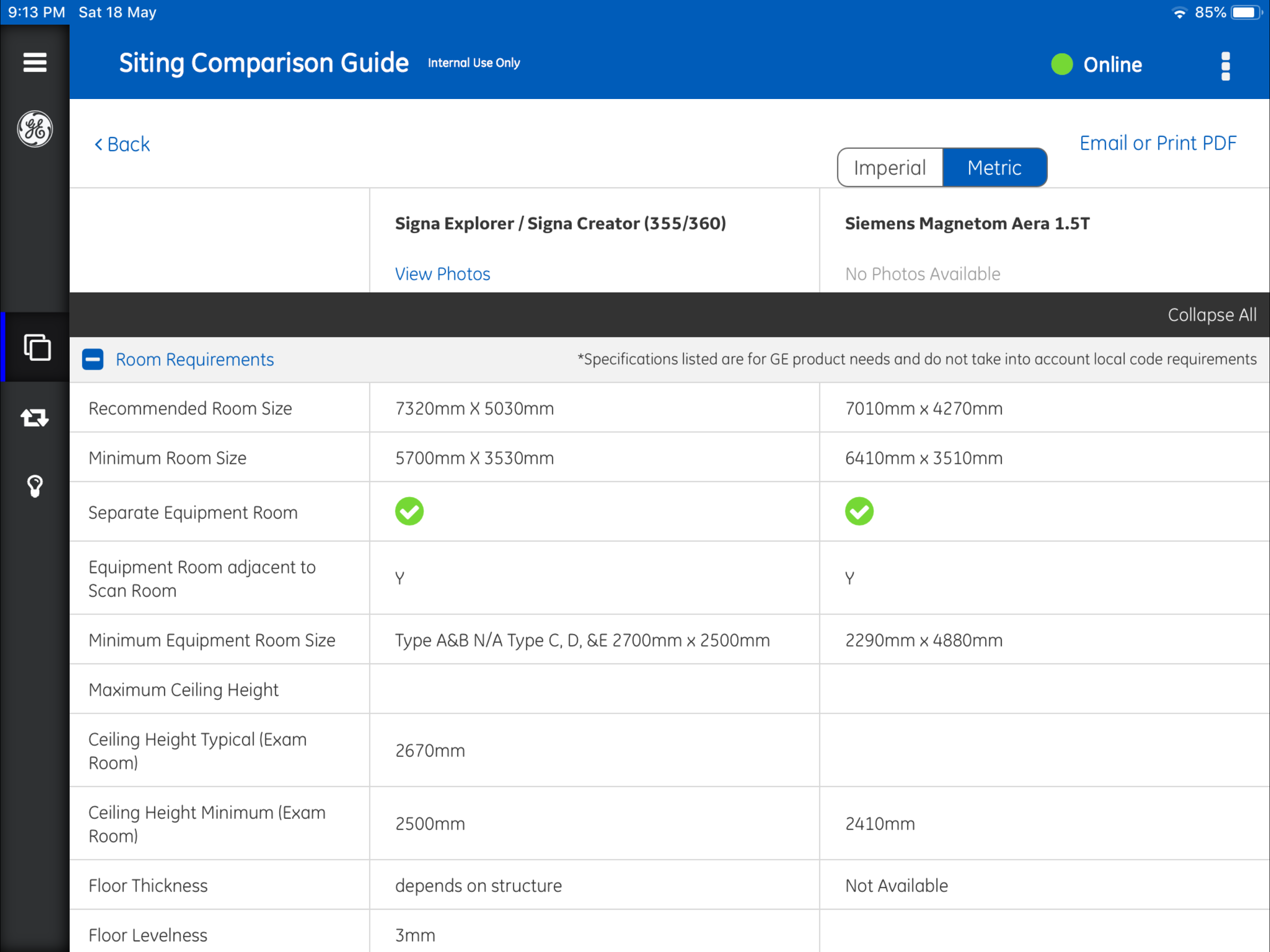Select the Minimum Equipment Room Size label
Screen dimensions: 1270x952
pos(212,640)
